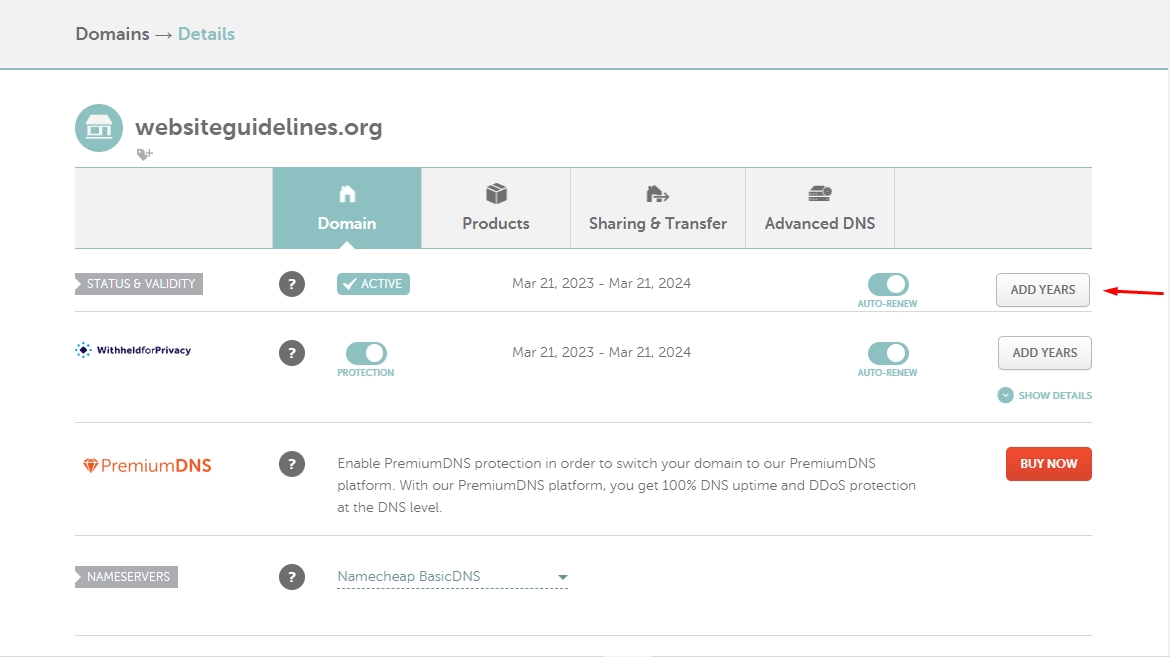The width and height of the screenshot is (1170, 657).
Task: Click help icon beside PremiumDNS
Action: [291, 464]
